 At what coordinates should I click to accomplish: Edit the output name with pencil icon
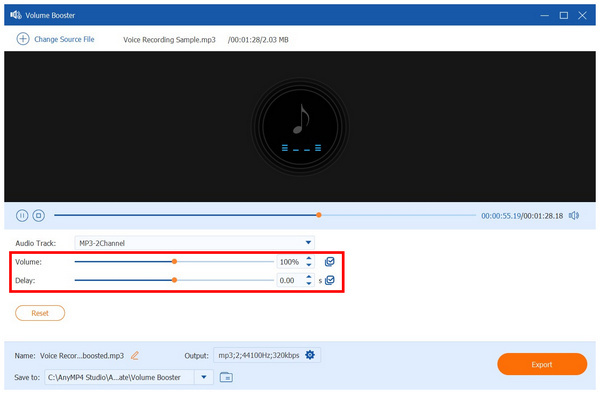135,356
